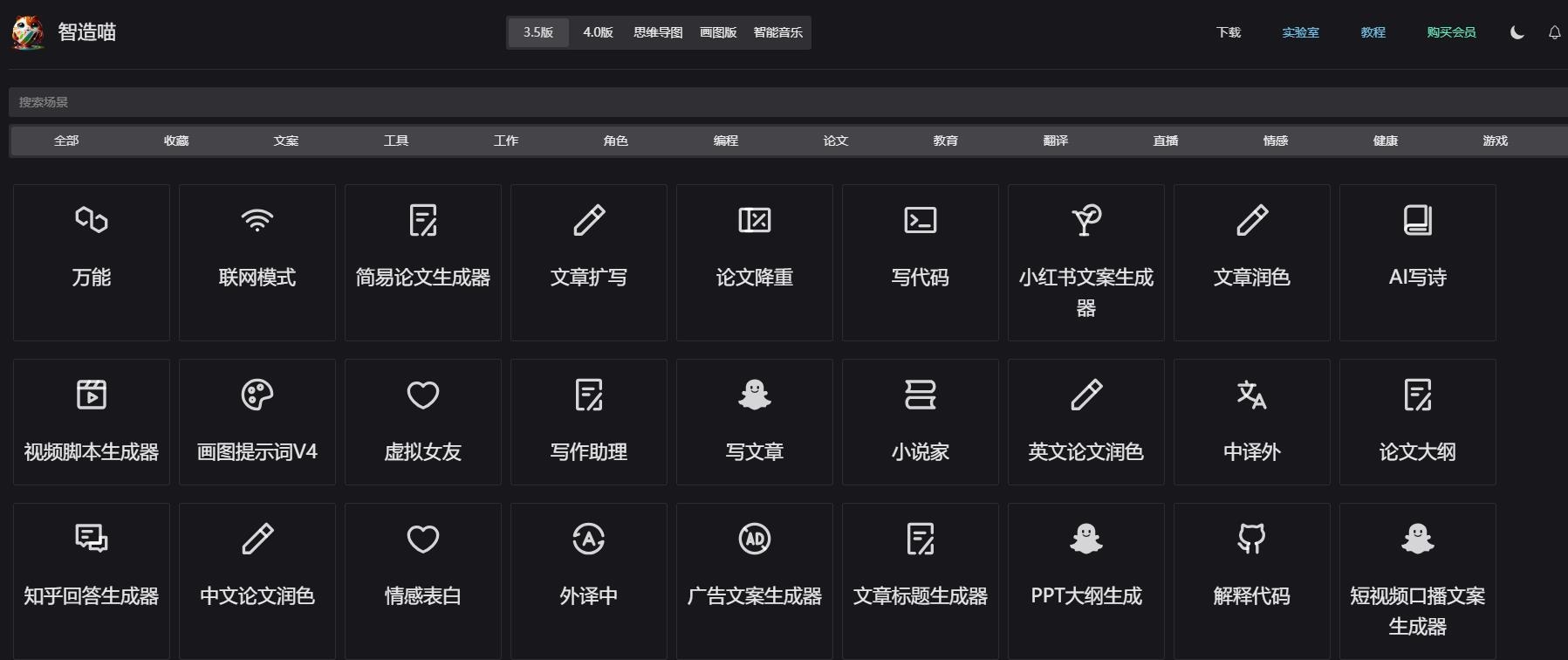Filter scenes by 编程 category
Viewport: 1568px width, 660px height.
click(725, 141)
